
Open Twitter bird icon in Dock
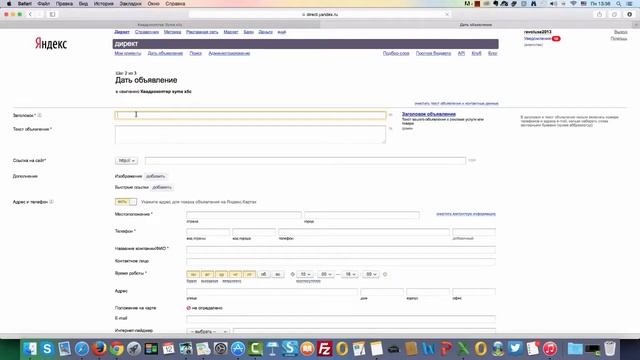[x=515, y=349]
